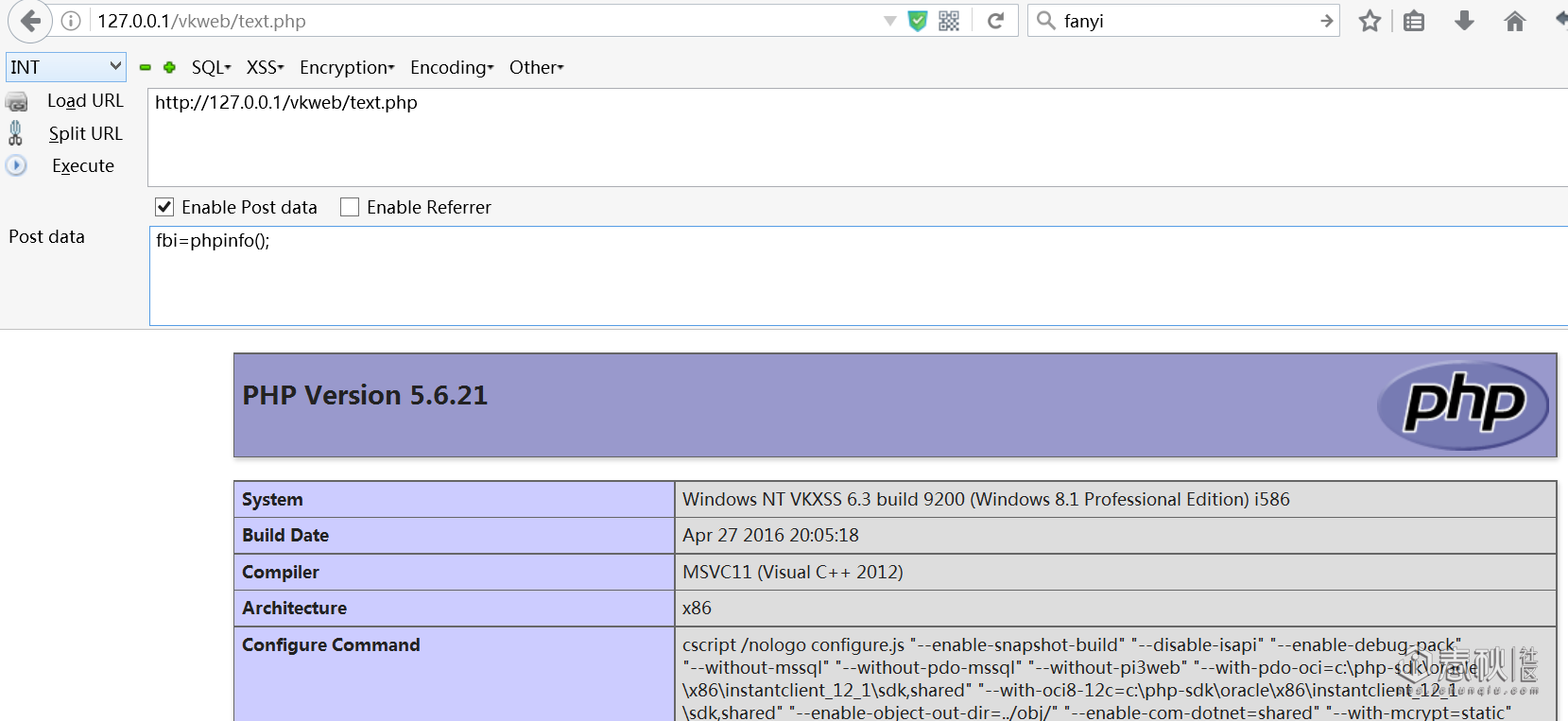This screenshot has height=721, width=1568.
Task: Select the Apr 27 2016 build date value
Action: pyautogui.click(x=770, y=535)
